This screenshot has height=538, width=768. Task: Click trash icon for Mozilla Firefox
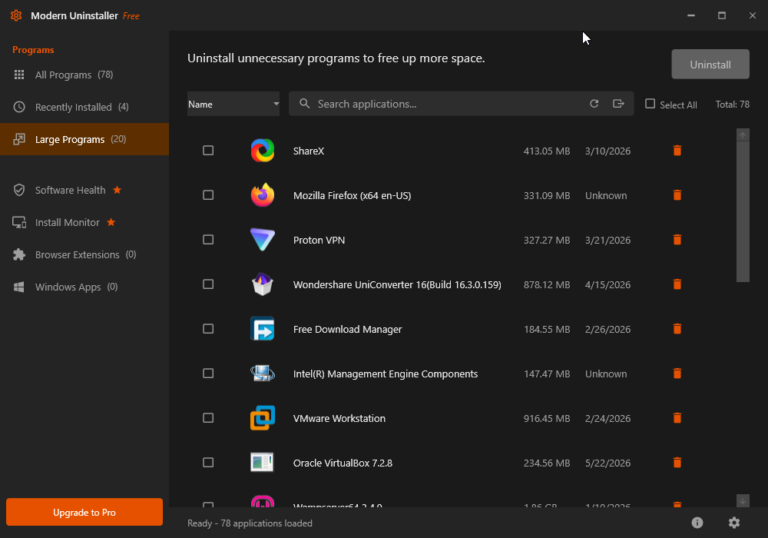[677, 195]
